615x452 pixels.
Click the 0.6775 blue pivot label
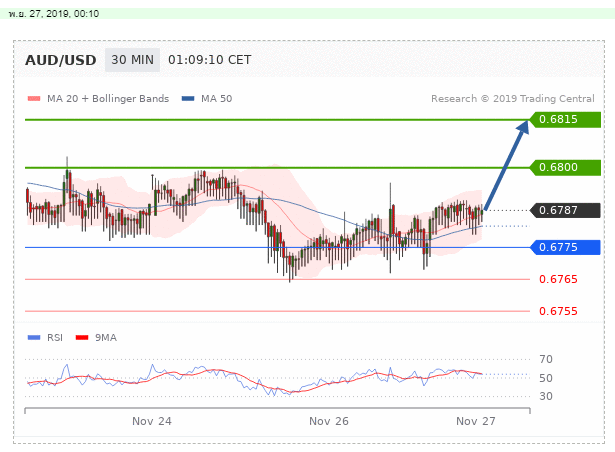[x=565, y=247]
